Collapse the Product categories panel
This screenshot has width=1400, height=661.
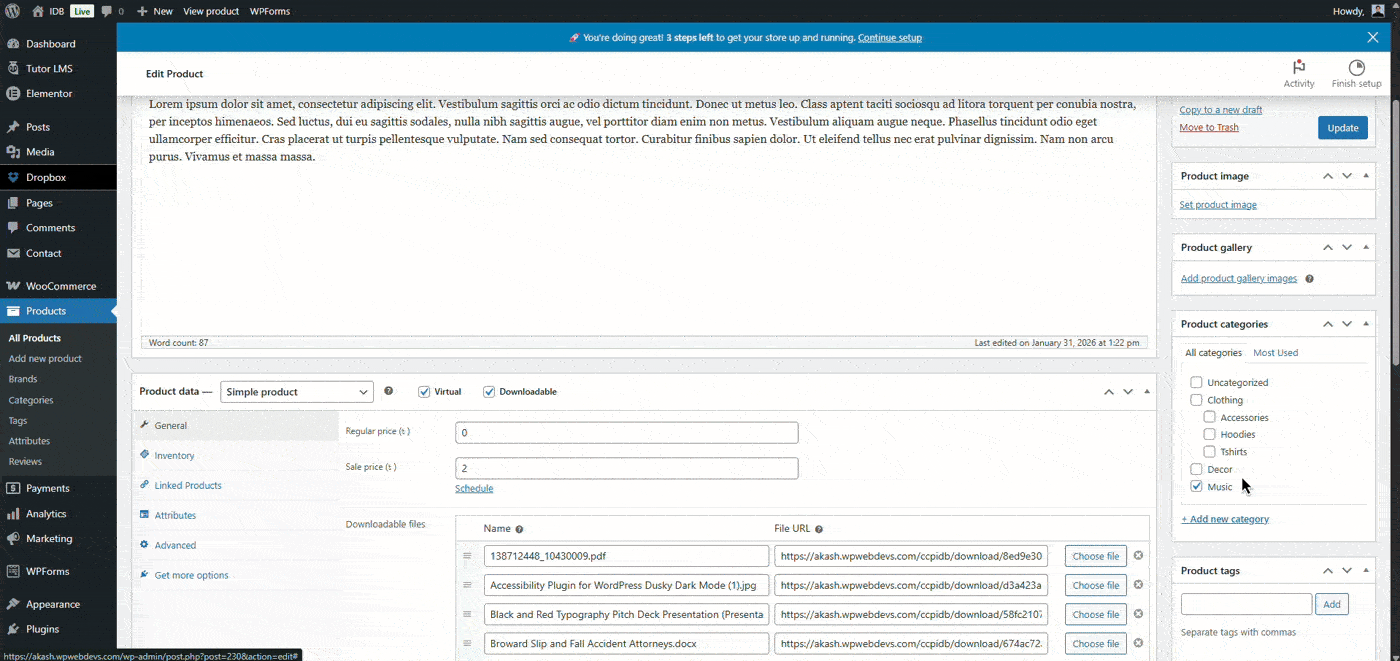(1365, 323)
